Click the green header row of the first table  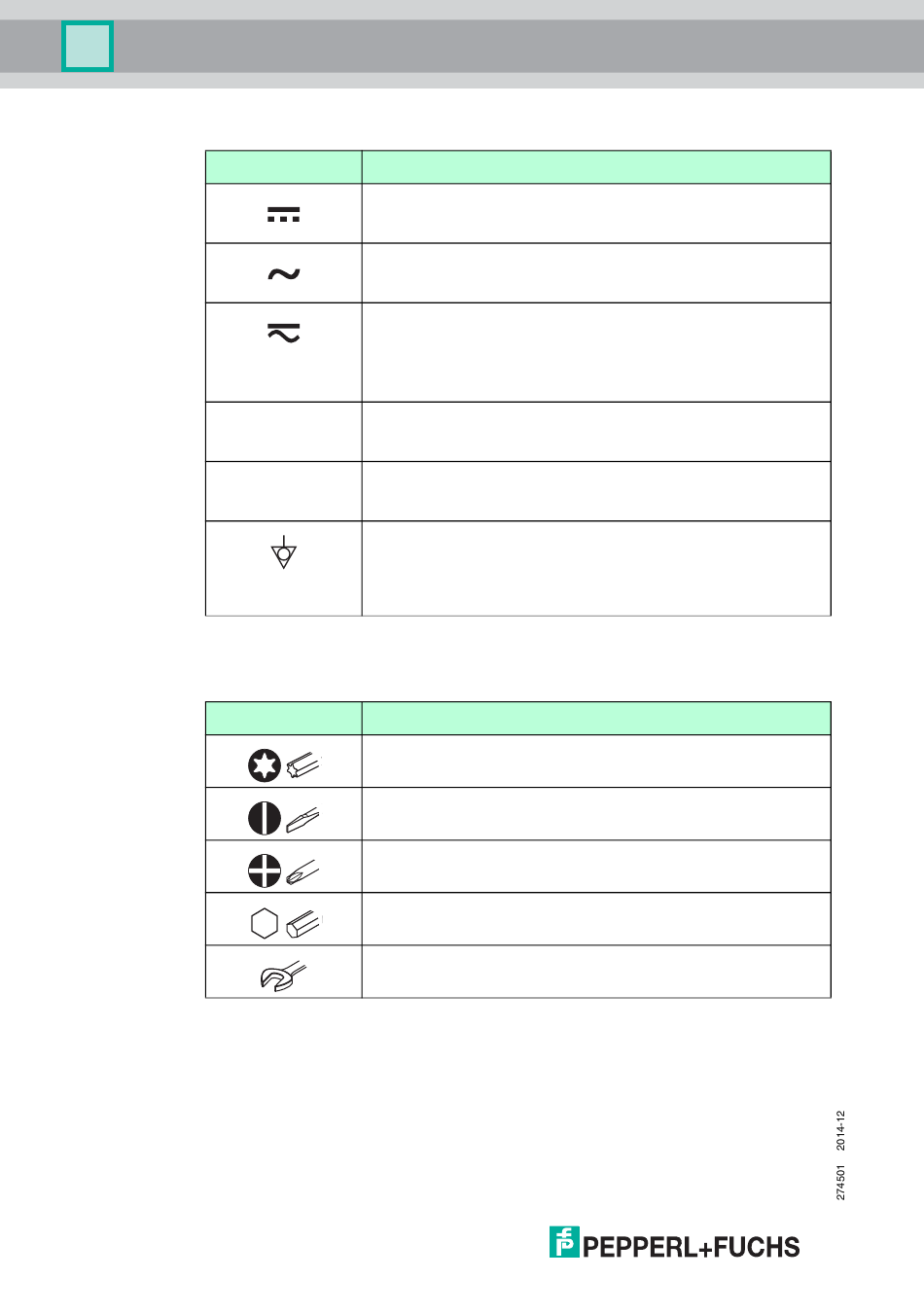(518, 167)
